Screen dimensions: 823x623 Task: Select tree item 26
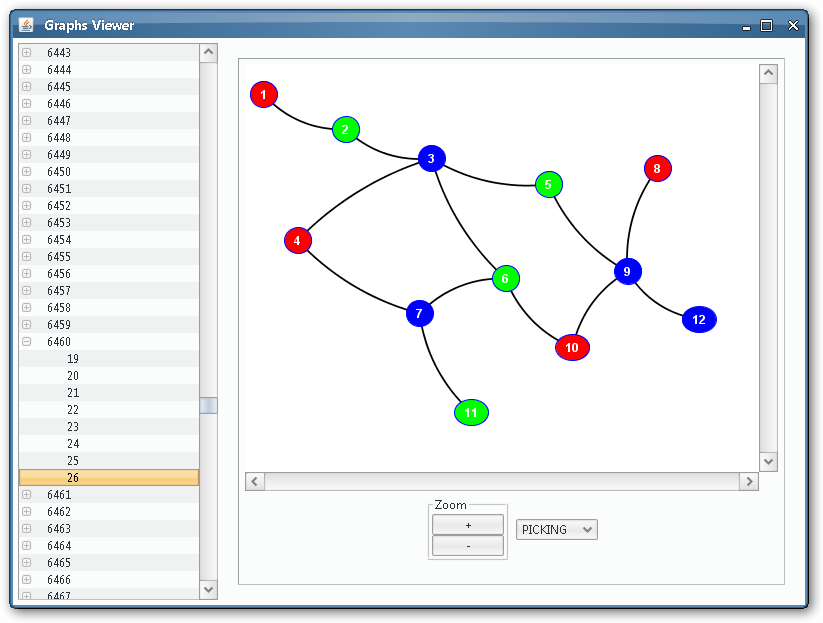73,478
